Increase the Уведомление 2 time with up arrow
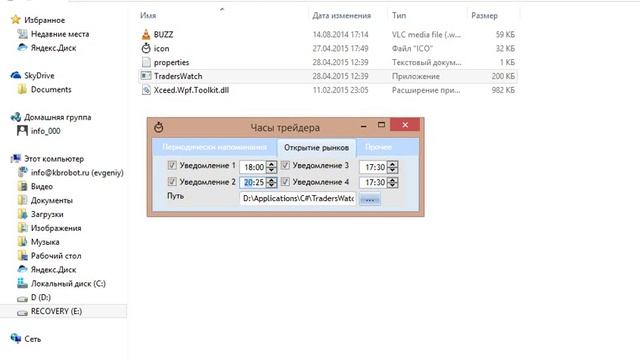Screen dimensions: 640x360 (x=271, y=179)
